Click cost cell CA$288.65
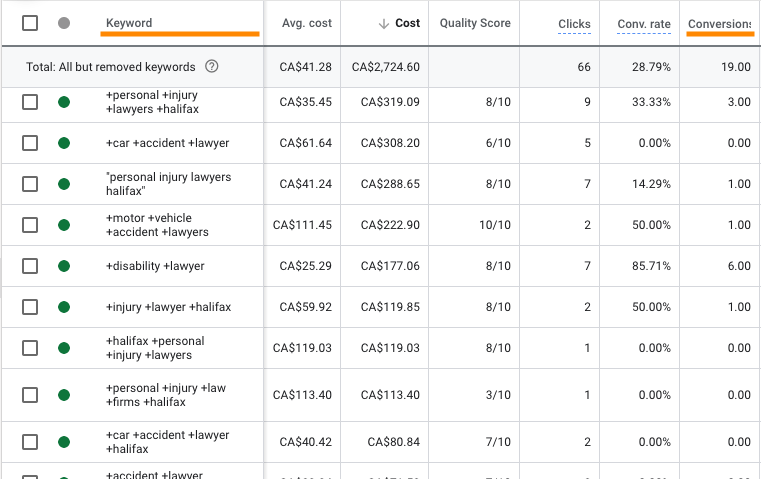Viewport: 761px width, 479px height. click(x=390, y=184)
